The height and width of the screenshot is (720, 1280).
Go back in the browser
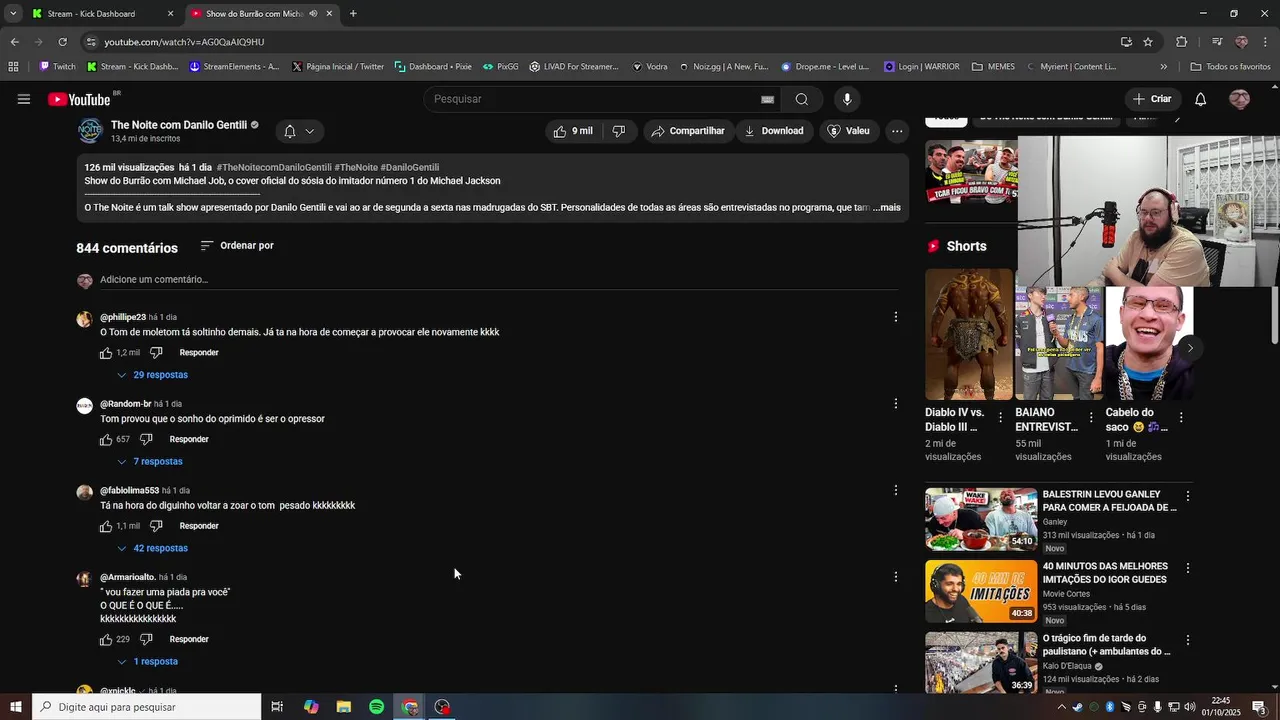[14, 42]
